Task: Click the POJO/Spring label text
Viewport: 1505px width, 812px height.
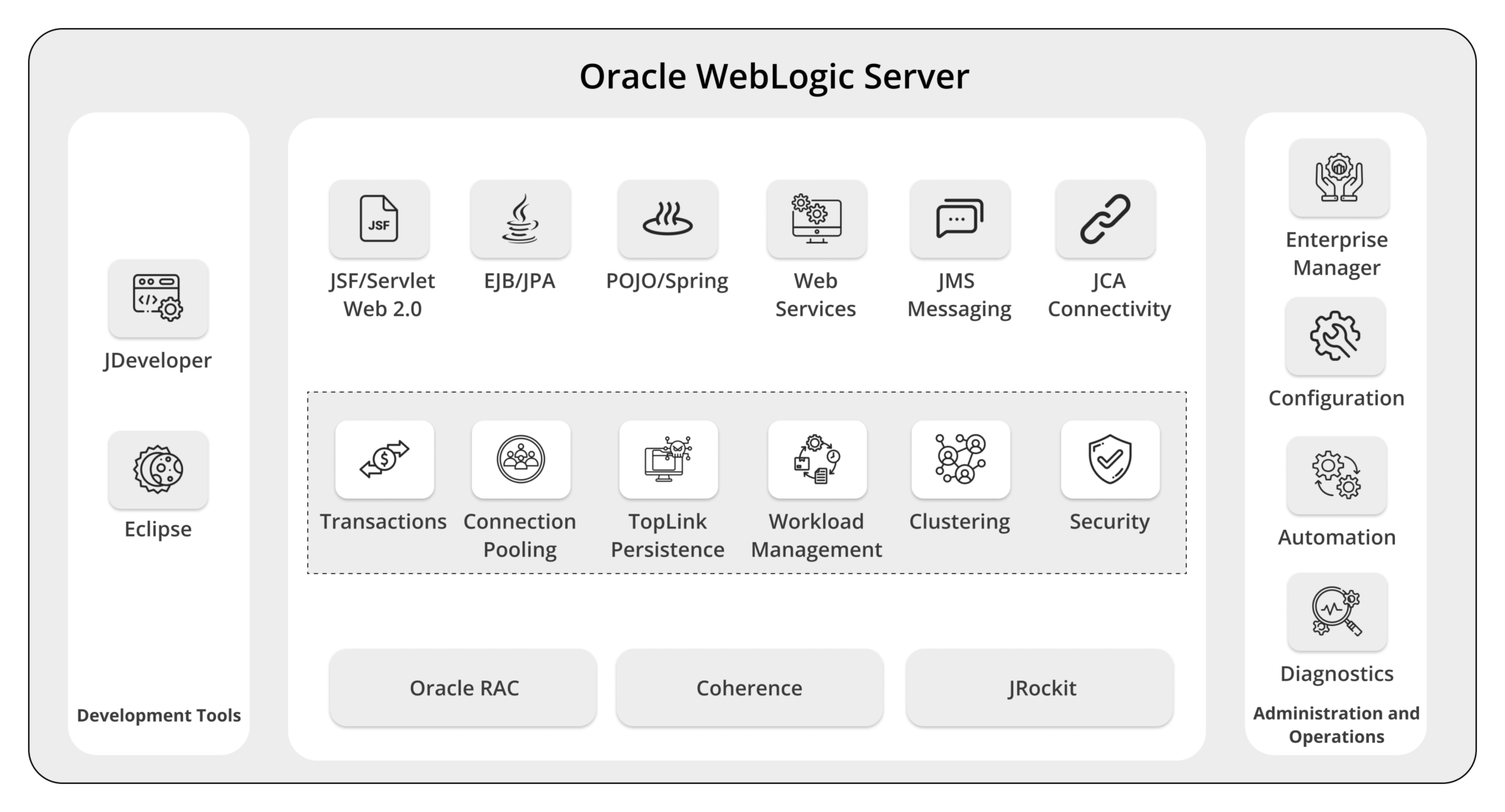Action: point(667,281)
